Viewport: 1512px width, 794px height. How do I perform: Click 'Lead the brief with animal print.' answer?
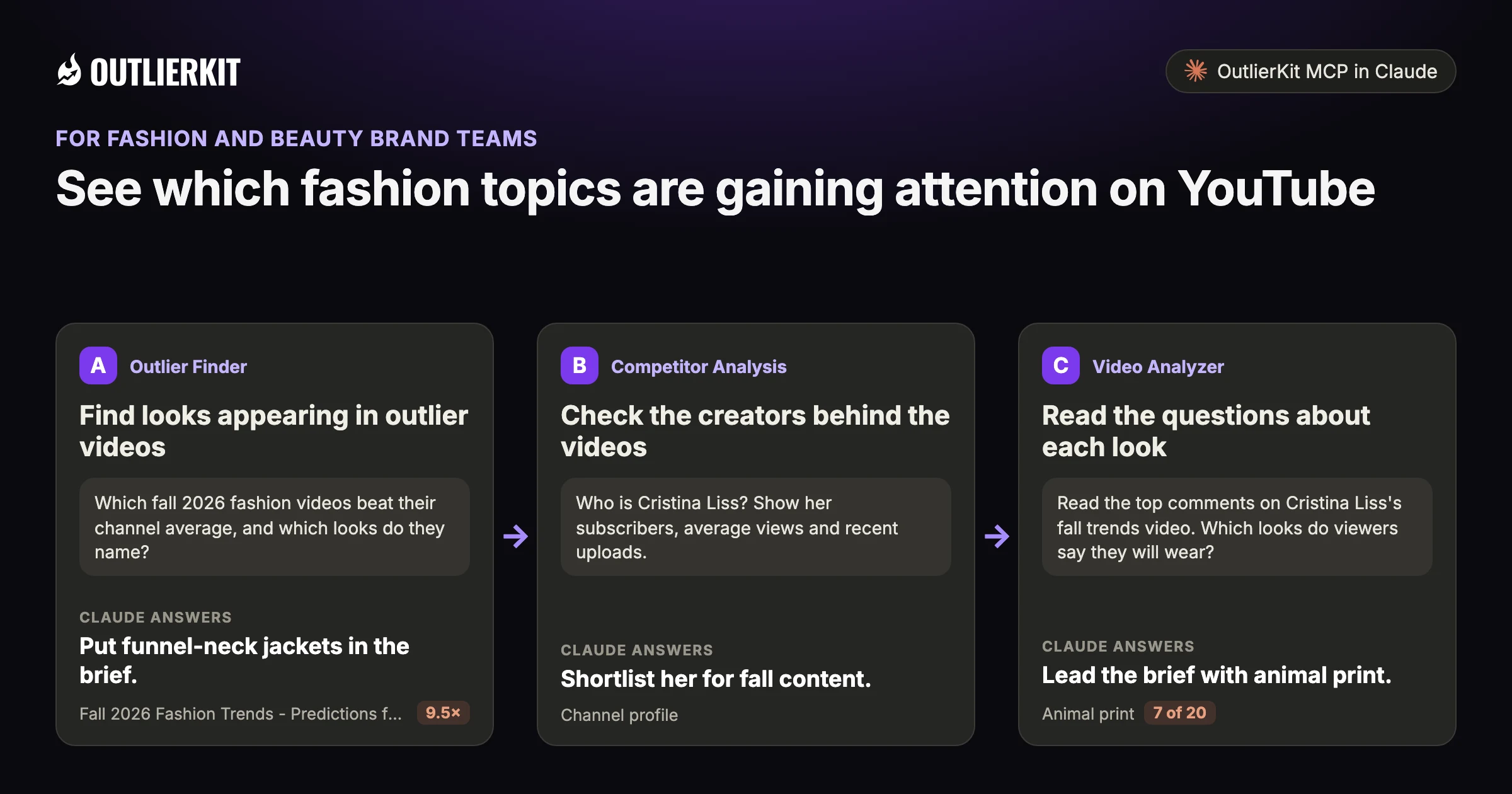1217,676
